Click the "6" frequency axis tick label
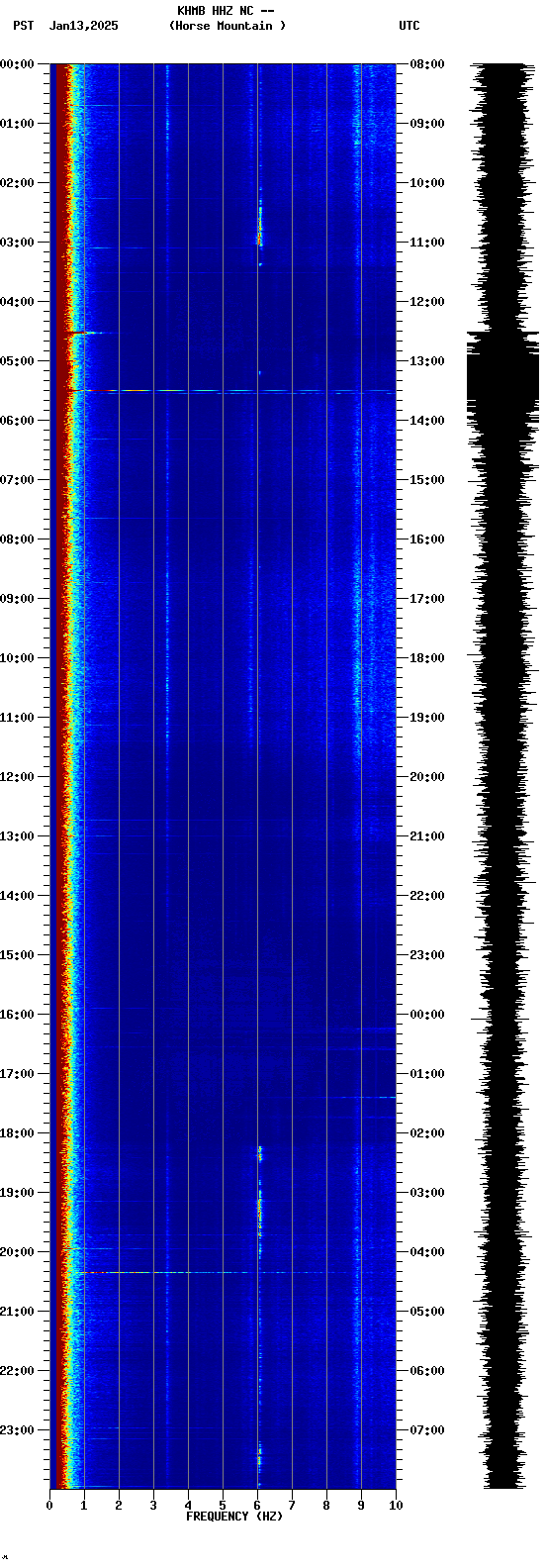546x1568 pixels. [257, 1506]
